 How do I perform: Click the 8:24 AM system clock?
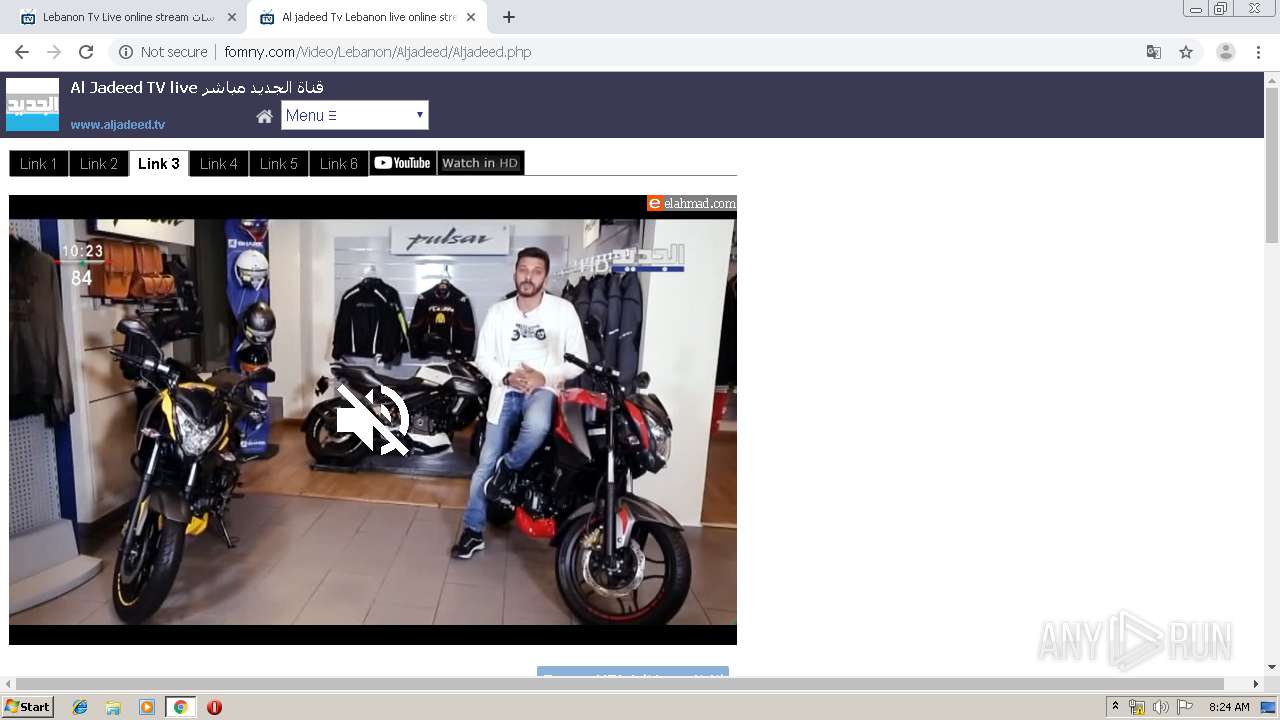[x=1229, y=707]
